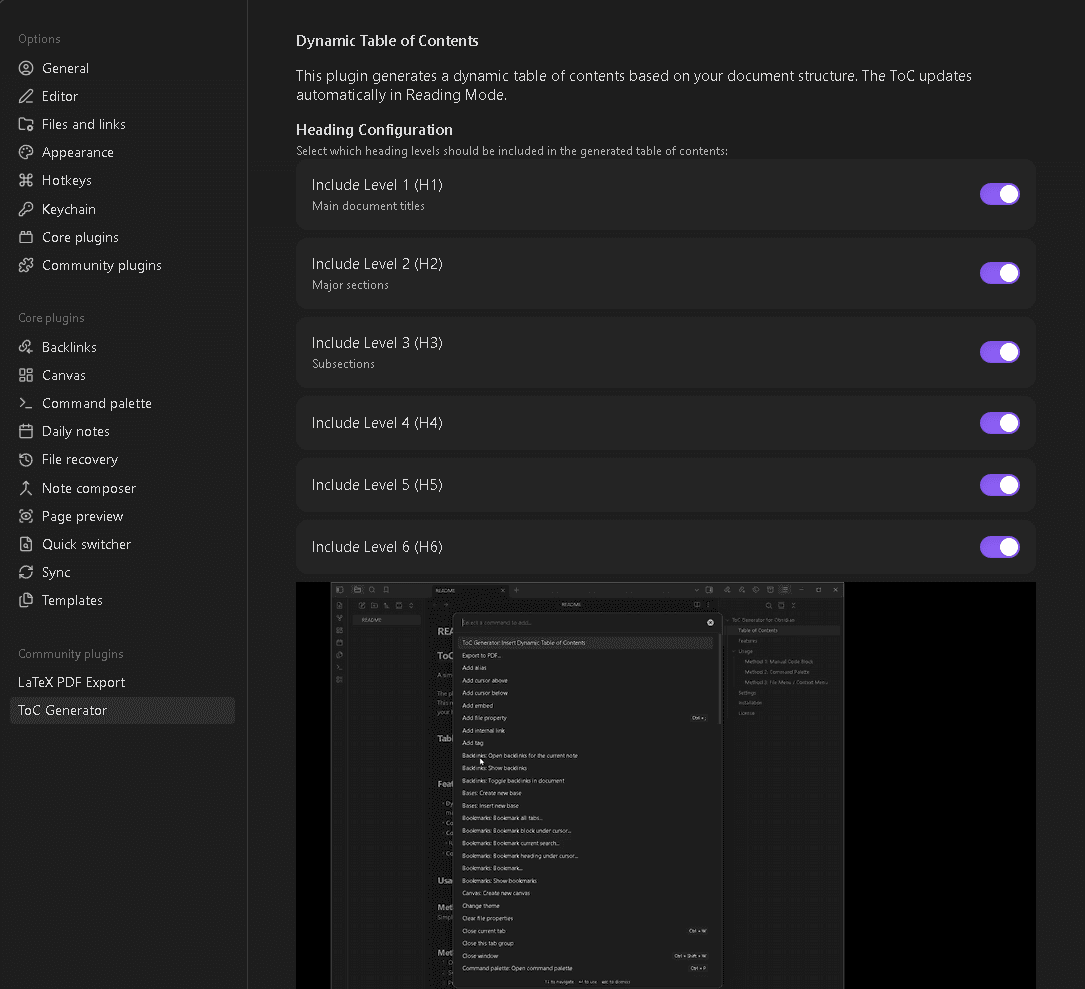Select Note composer settings
The image size is (1085, 989).
click(x=122, y=488)
